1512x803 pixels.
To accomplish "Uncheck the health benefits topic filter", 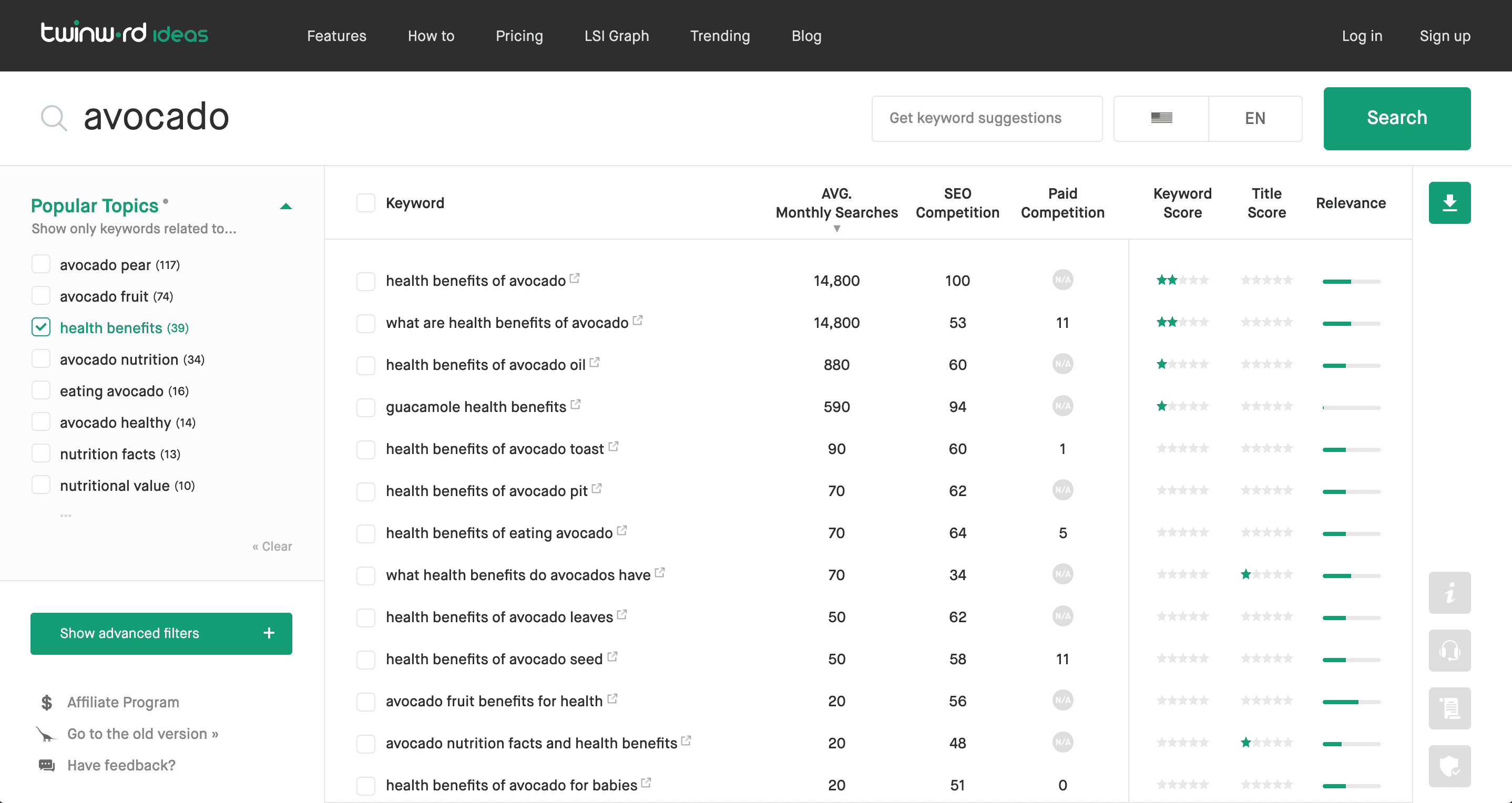I will click(40, 327).
